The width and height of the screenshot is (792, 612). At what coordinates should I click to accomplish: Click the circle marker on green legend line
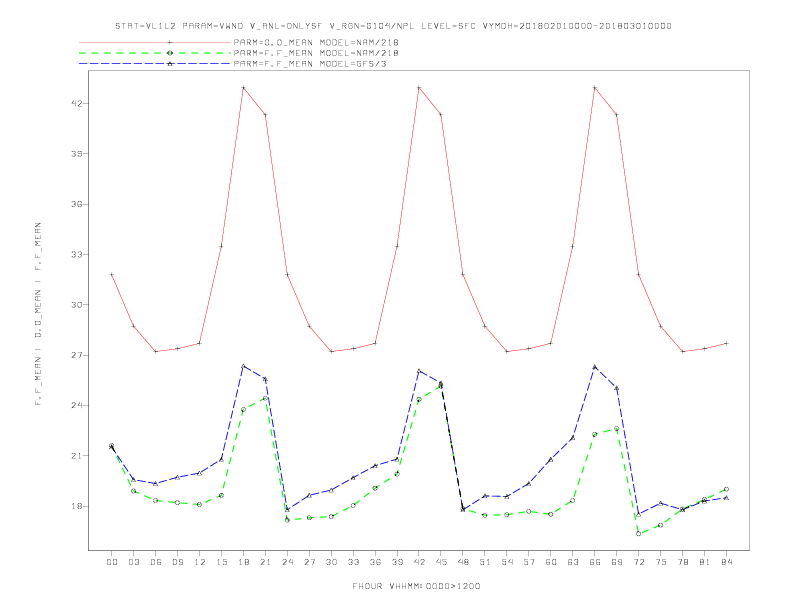[x=170, y=53]
